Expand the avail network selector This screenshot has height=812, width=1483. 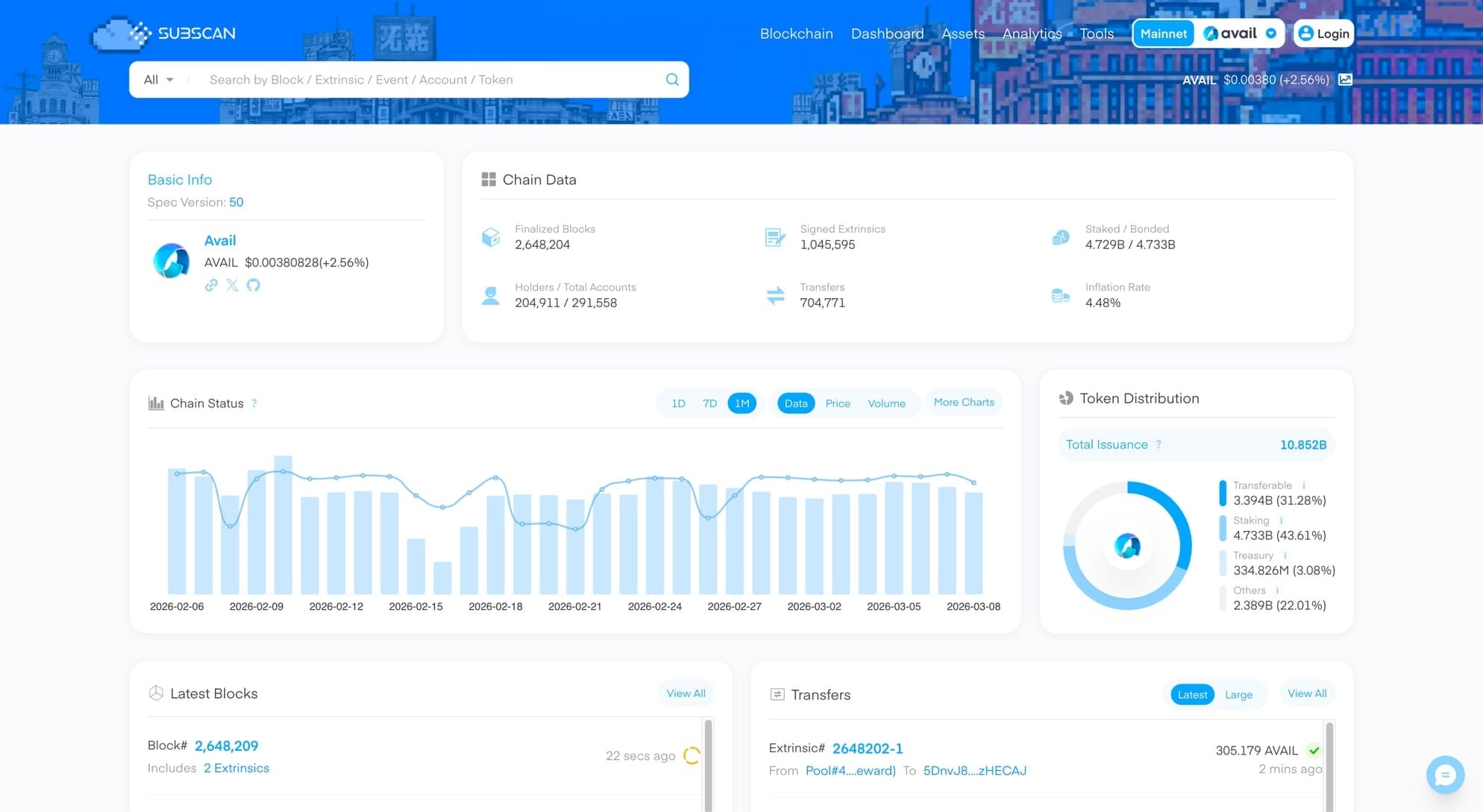pos(1270,34)
